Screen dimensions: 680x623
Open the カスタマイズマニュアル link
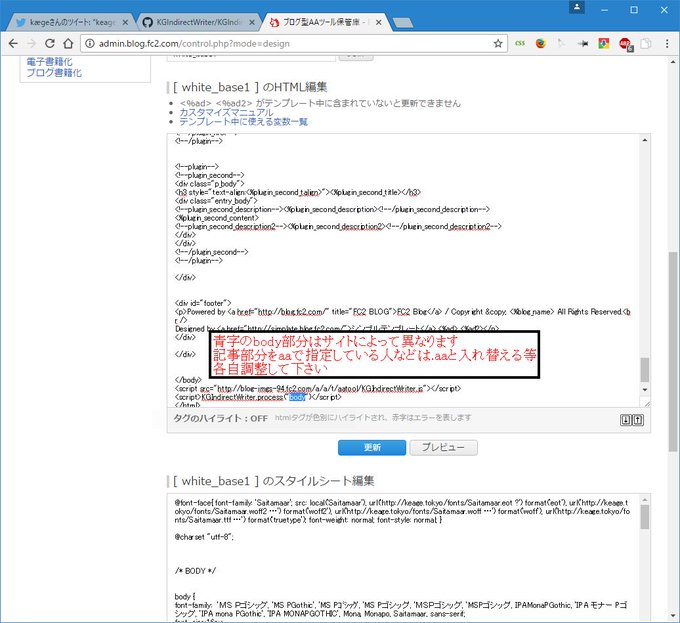tap(226, 113)
